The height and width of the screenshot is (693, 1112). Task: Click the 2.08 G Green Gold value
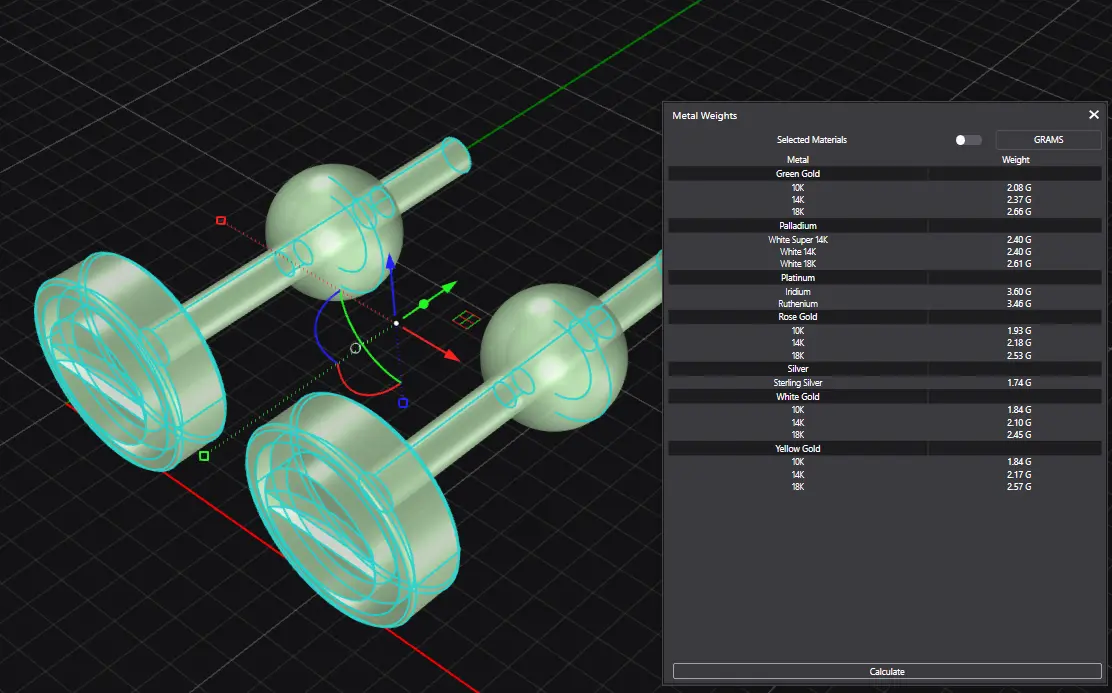(x=1018, y=188)
